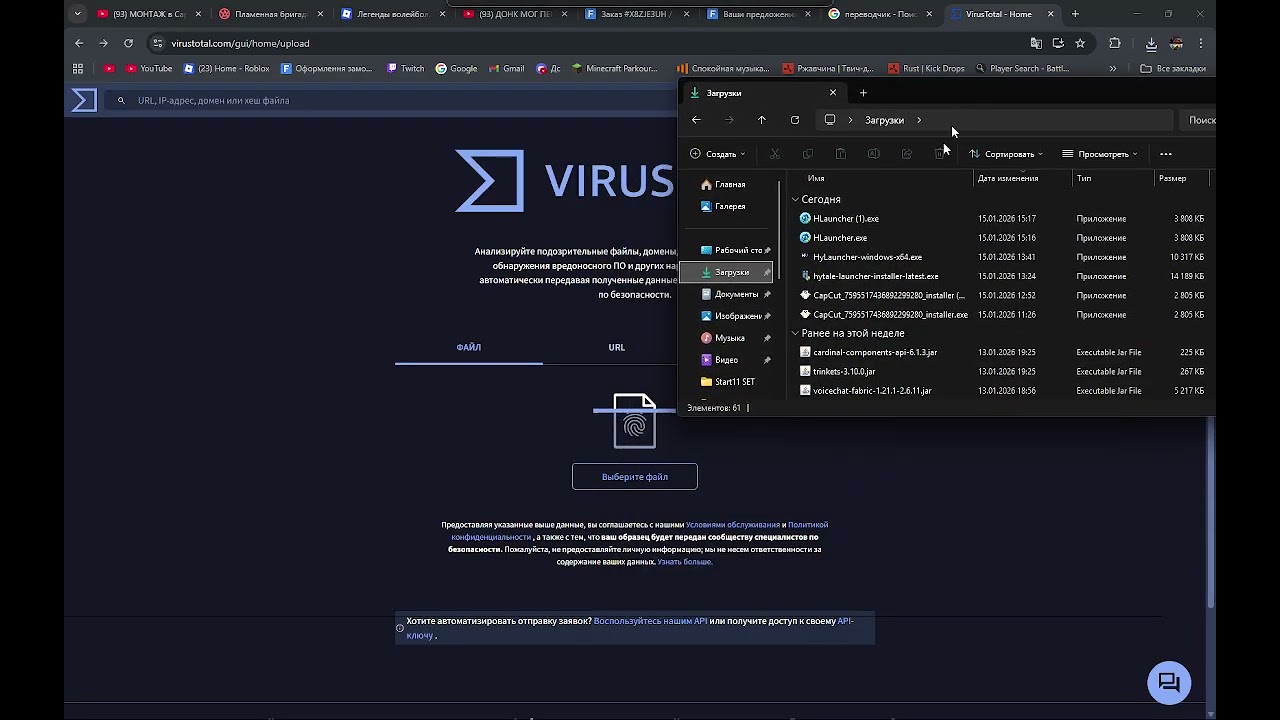This screenshot has height=720, width=1280.
Task: Click the Copy icon in Explorer toolbar
Action: tap(808, 154)
